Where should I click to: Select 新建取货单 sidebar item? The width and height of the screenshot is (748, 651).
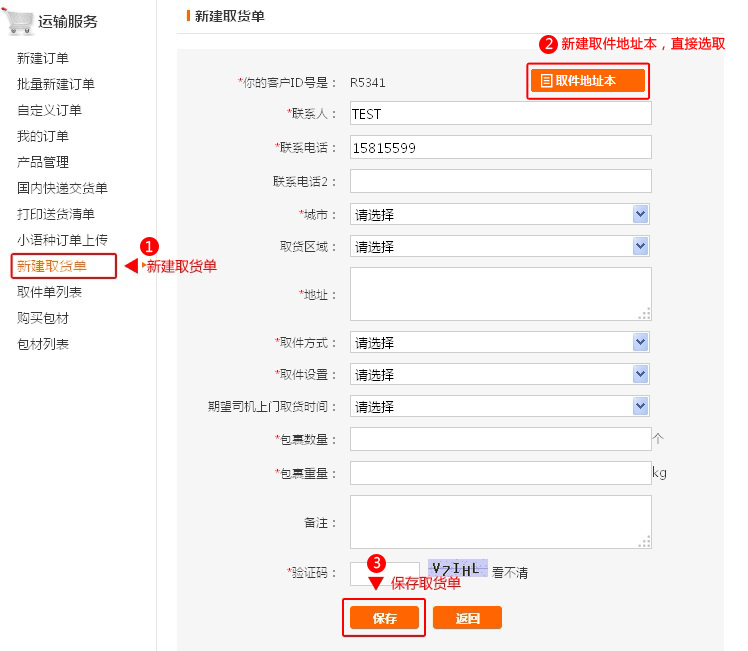point(52,266)
